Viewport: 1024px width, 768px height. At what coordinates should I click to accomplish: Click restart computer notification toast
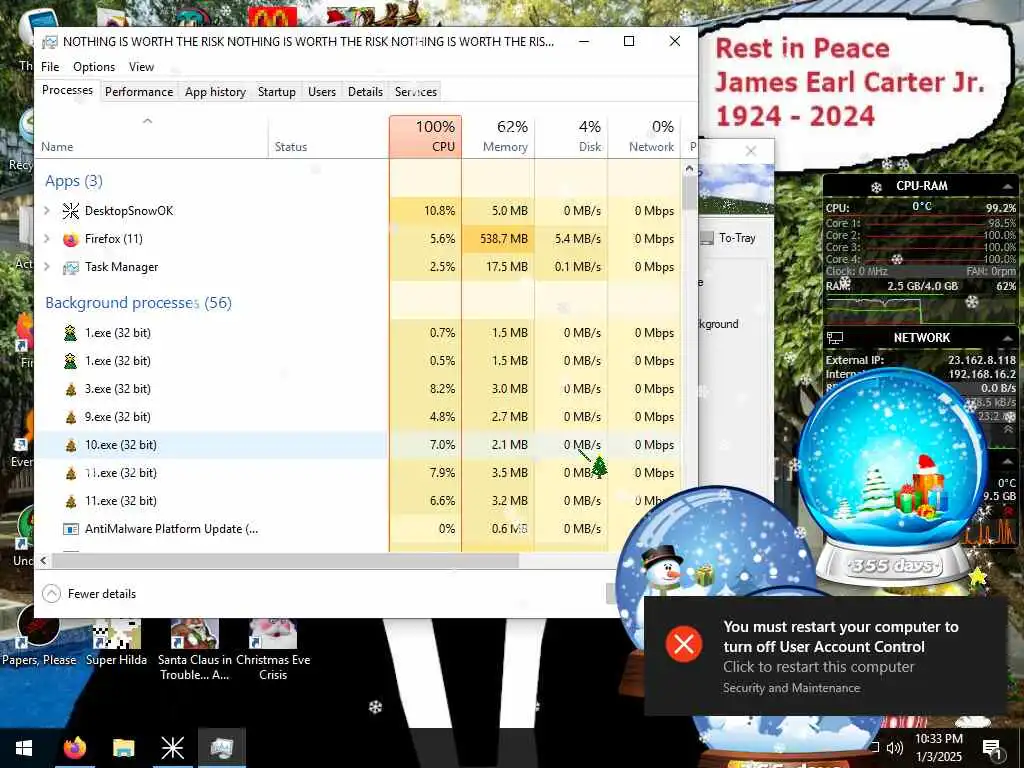(x=825, y=656)
